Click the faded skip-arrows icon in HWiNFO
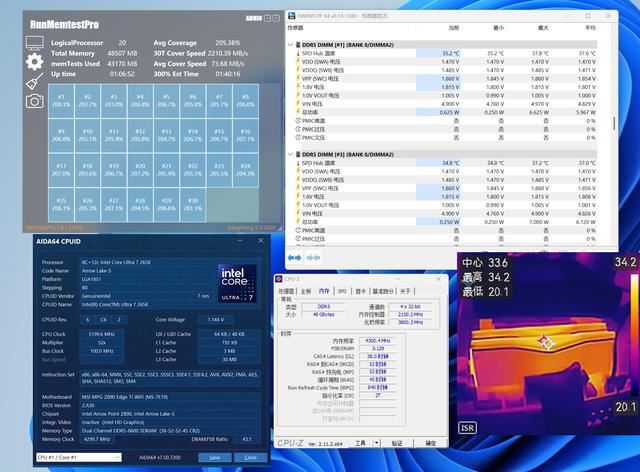This screenshot has height=472, width=640. (x=313, y=258)
